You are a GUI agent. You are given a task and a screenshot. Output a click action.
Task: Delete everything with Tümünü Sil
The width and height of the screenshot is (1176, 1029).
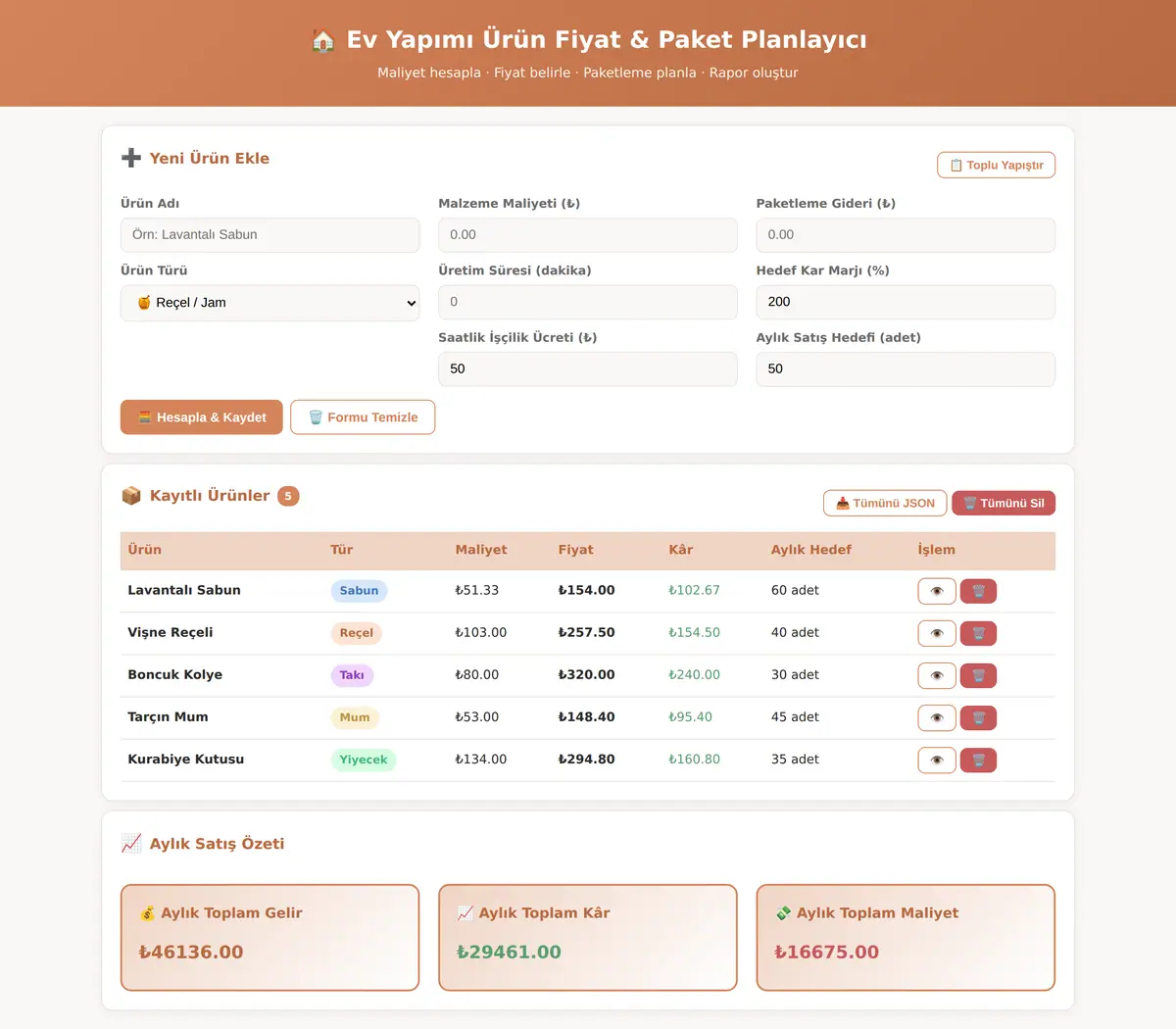1004,504
